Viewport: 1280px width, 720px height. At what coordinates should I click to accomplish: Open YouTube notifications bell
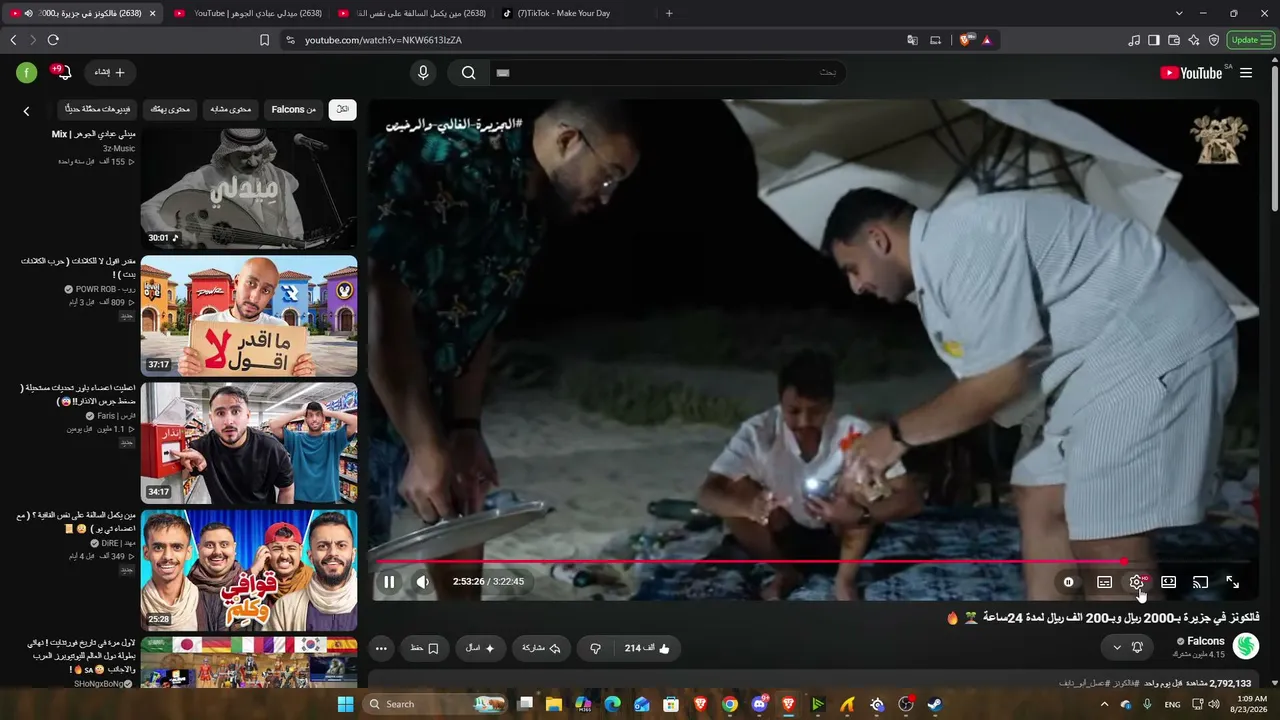click(62, 72)
